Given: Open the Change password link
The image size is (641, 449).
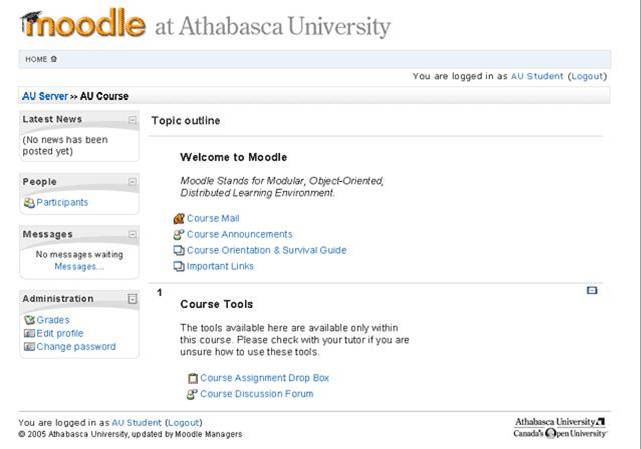Looking at the screenshot, I should [76, 347].
